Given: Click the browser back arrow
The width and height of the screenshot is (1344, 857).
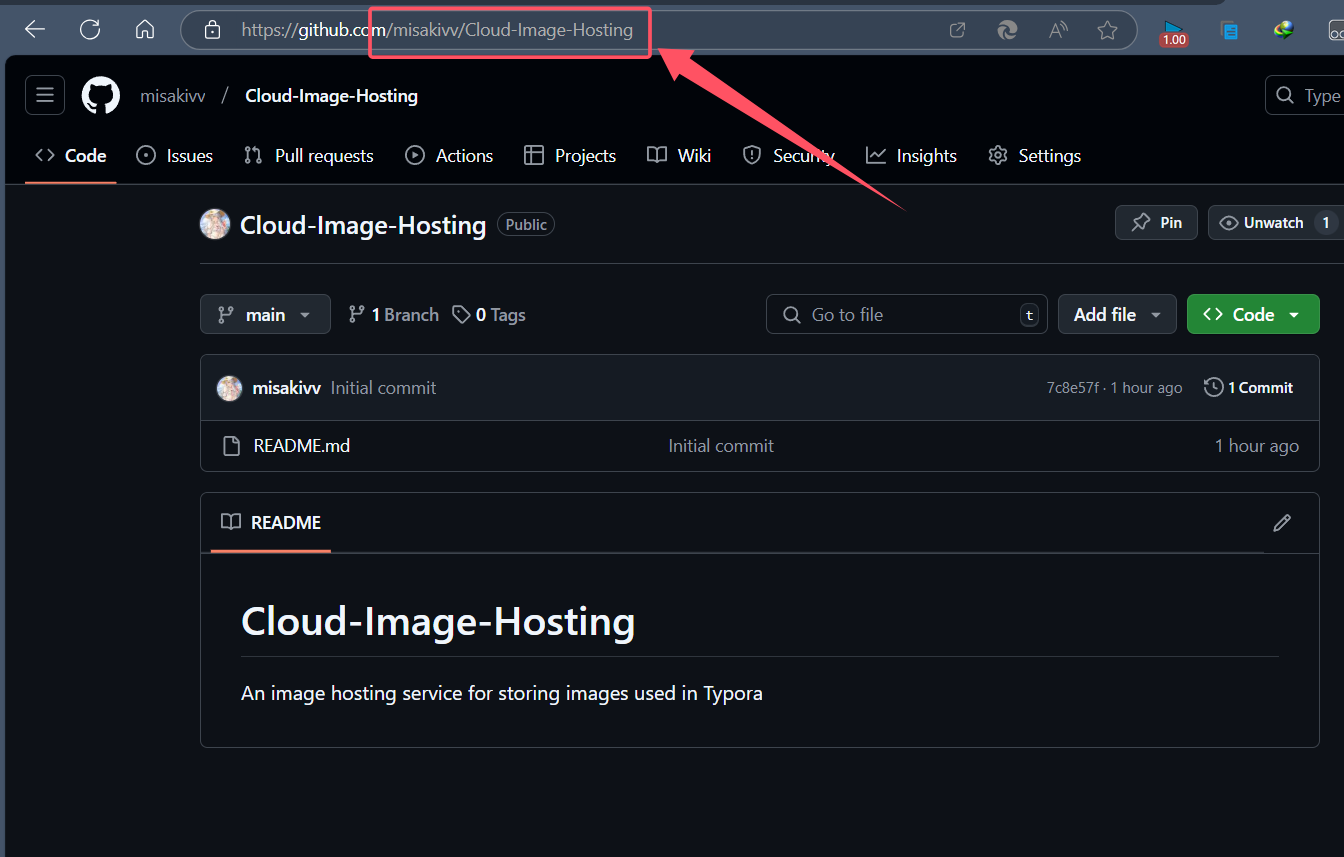Looking at the screenshot, I should point(35,30).
